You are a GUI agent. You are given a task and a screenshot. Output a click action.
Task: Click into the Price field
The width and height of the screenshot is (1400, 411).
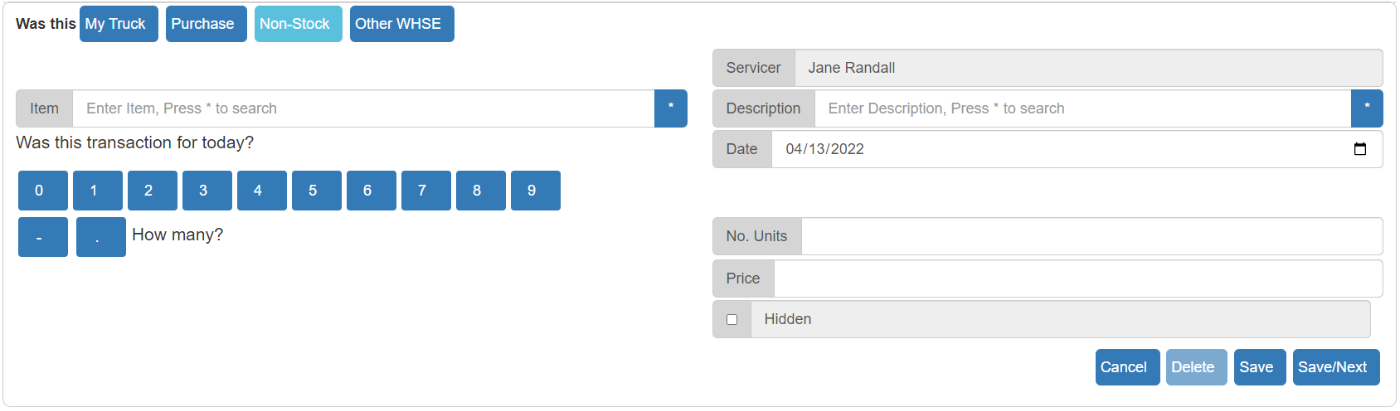click(x=1078, y=279)
